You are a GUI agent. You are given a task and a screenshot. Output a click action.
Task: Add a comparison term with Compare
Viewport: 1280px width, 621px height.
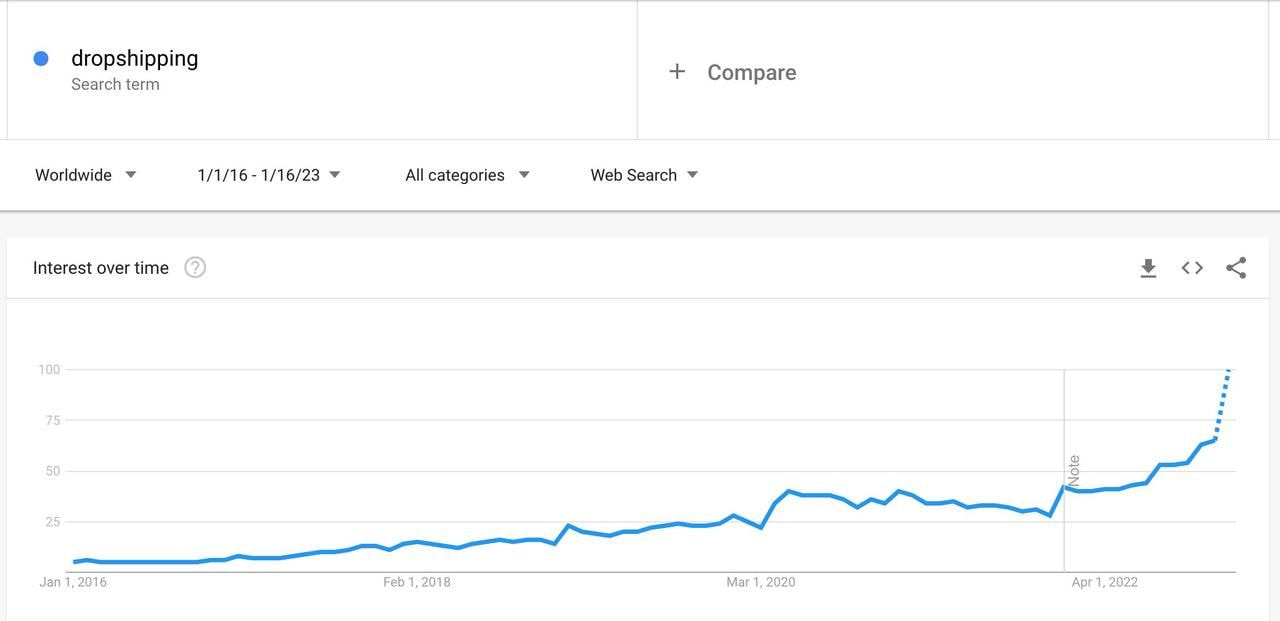(x=752, y=72)
